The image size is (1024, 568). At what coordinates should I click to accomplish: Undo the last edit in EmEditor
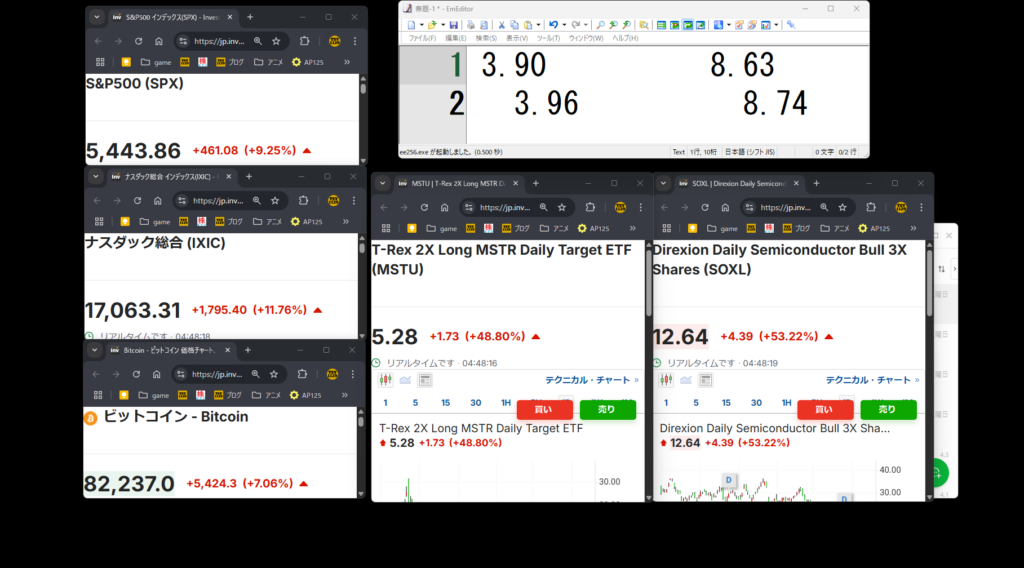click(553, 25)
